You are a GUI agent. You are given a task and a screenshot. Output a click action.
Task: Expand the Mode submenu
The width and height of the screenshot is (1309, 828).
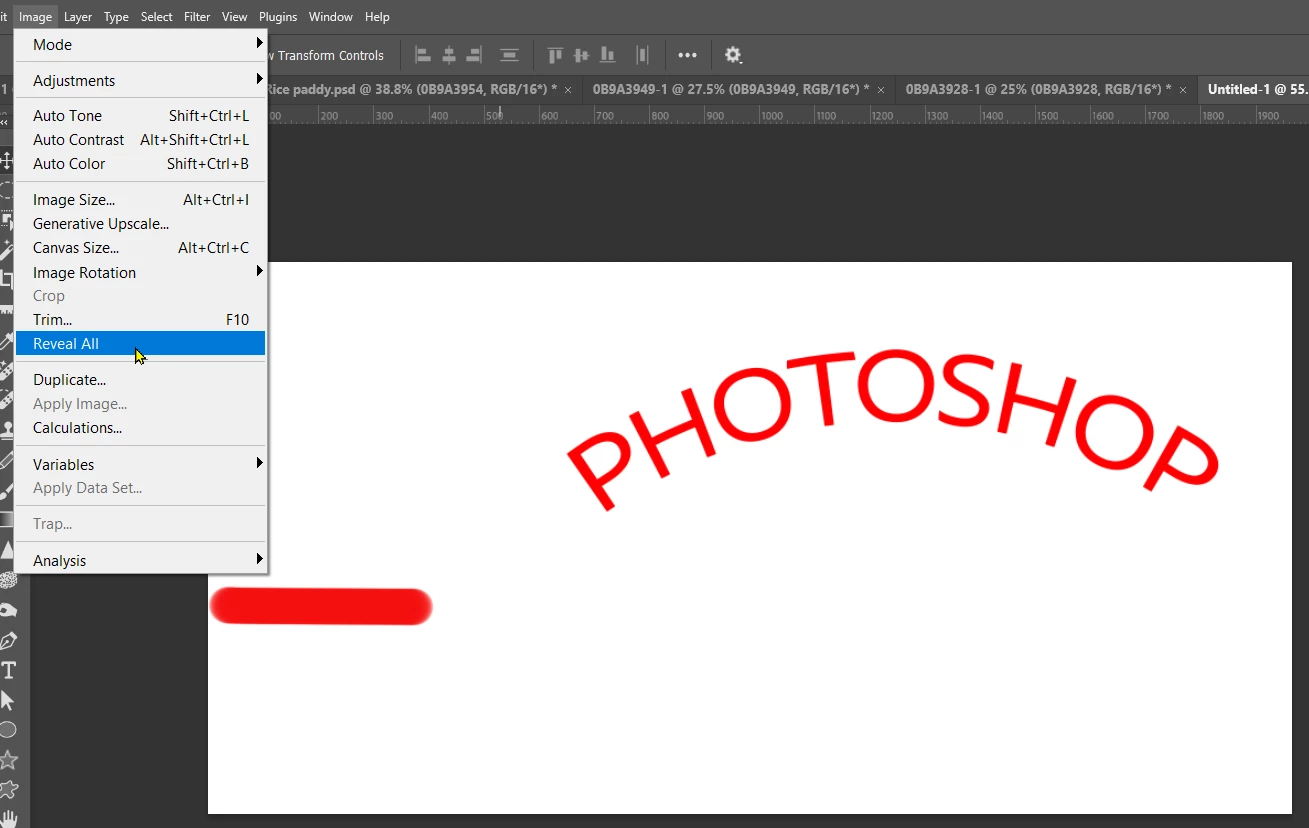(141, 44)
